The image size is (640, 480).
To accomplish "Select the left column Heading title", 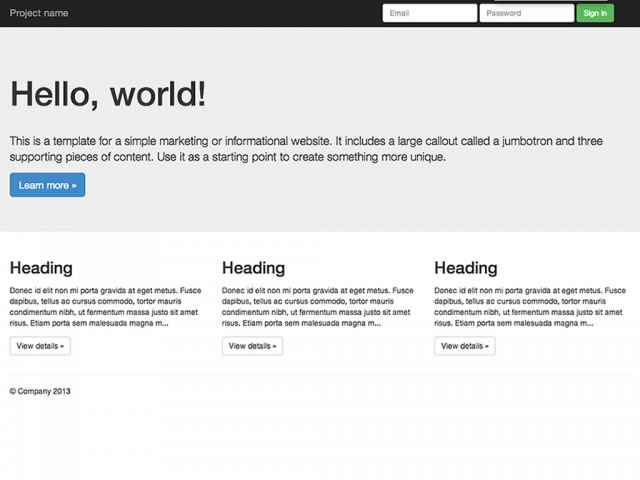I will tap(41, 268).
